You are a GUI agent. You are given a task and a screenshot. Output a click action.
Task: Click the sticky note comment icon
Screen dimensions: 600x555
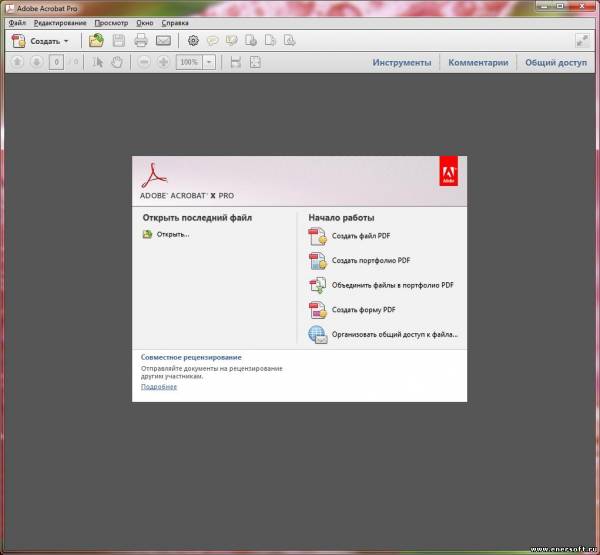tap(212, 41)
